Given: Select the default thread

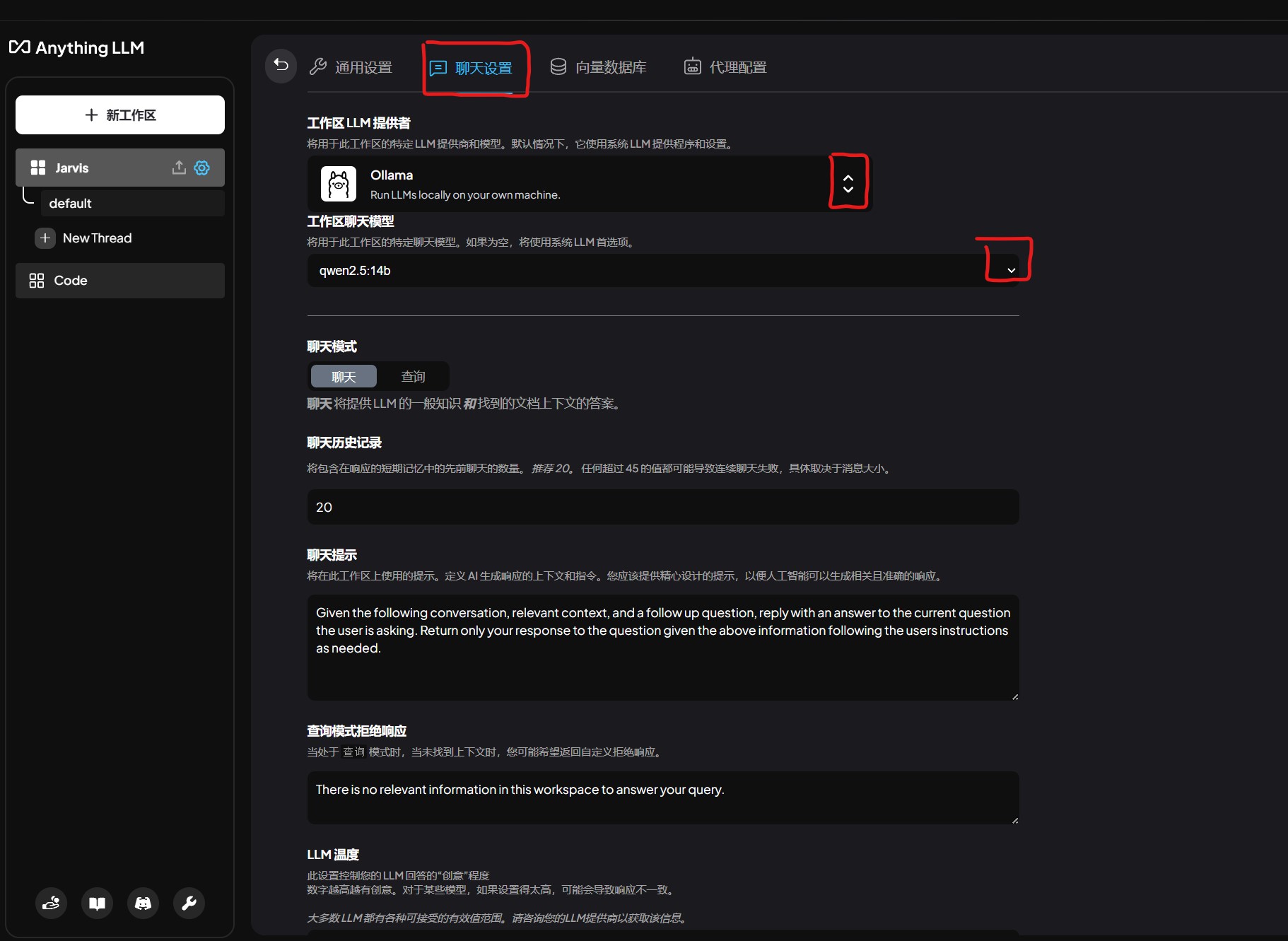Looking at the screenshot, I should (132, 204).
